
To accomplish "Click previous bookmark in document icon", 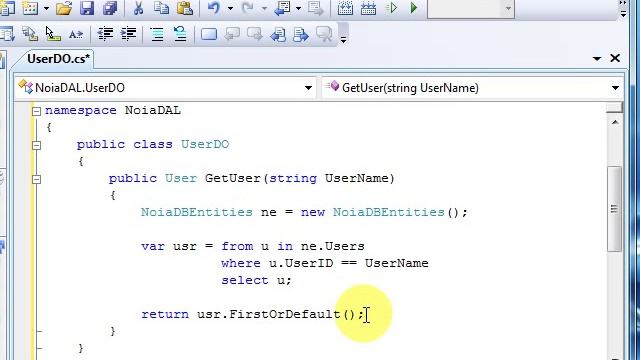I will click(278, 35).
